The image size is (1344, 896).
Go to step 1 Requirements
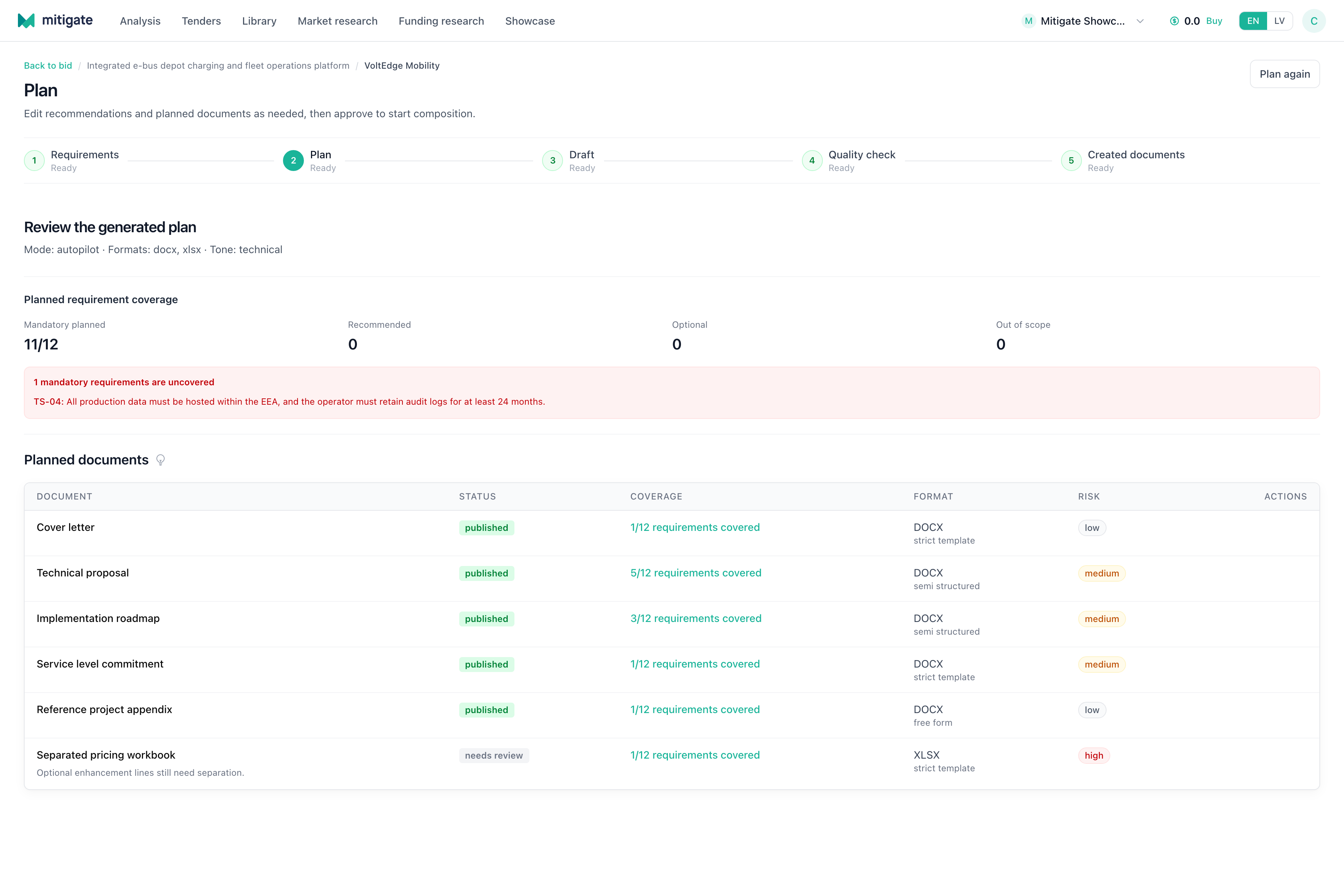[x=71, y=161]
